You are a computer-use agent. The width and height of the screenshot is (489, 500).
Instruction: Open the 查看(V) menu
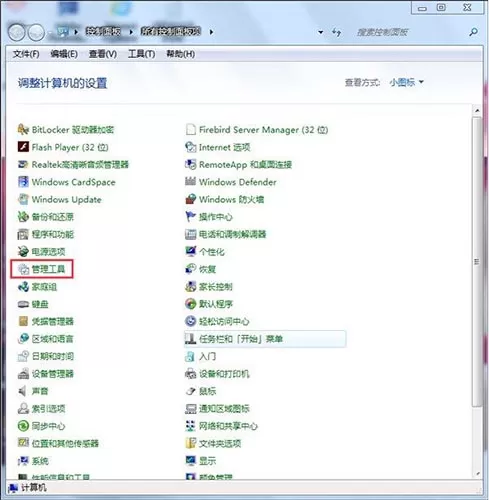pyautogui.click(x=103, y=54)
